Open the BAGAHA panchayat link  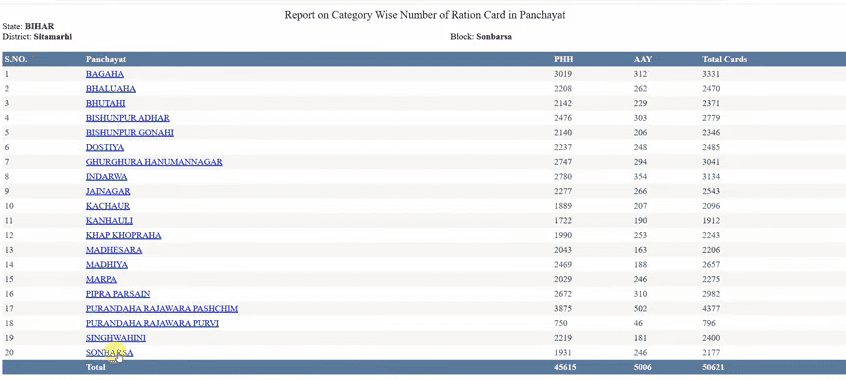(x=105, y=74)
